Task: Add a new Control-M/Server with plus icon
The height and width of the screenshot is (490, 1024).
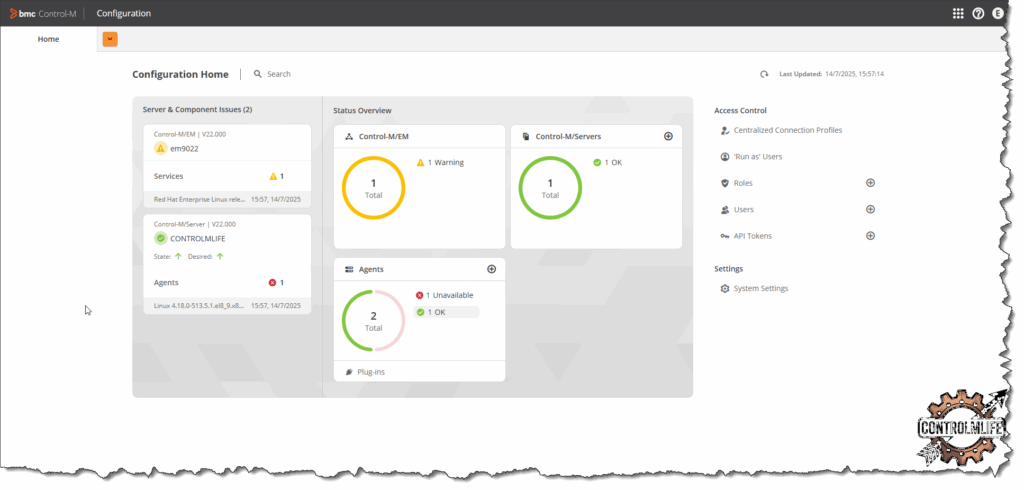Action: [668, 136]
